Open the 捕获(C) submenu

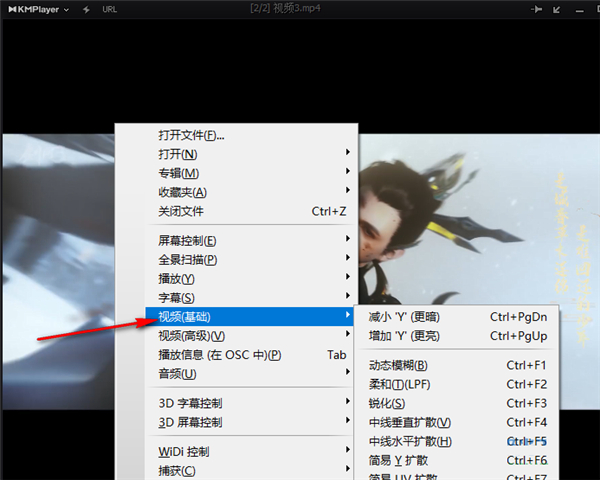(x=251, y=470)
